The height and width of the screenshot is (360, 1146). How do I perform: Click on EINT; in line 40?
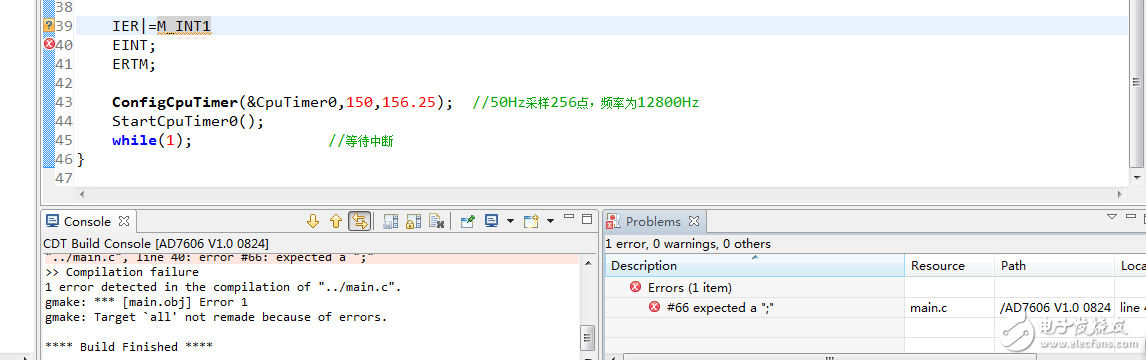click(134, 45)
